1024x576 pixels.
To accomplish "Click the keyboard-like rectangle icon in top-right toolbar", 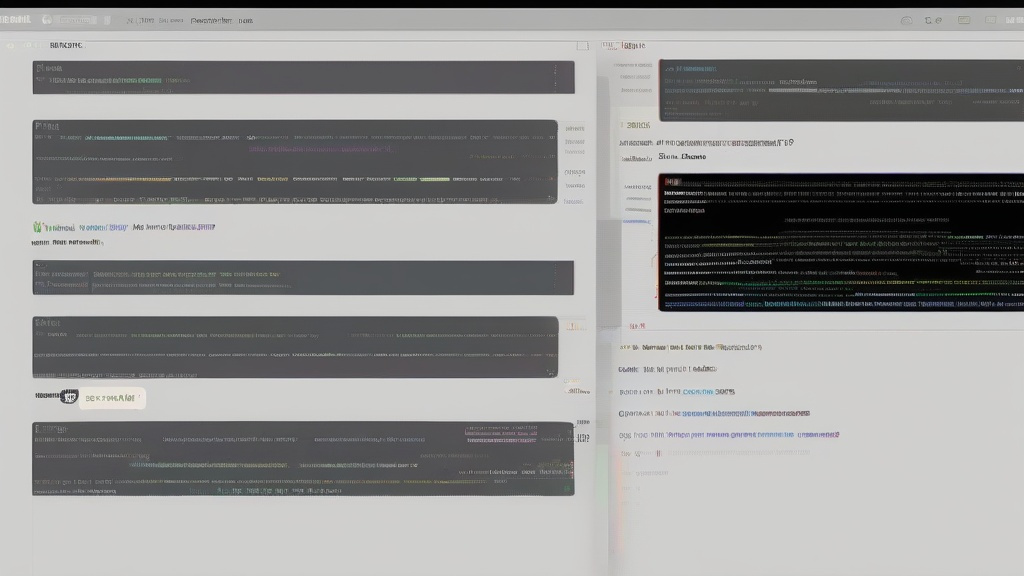I will pos(964,20).
